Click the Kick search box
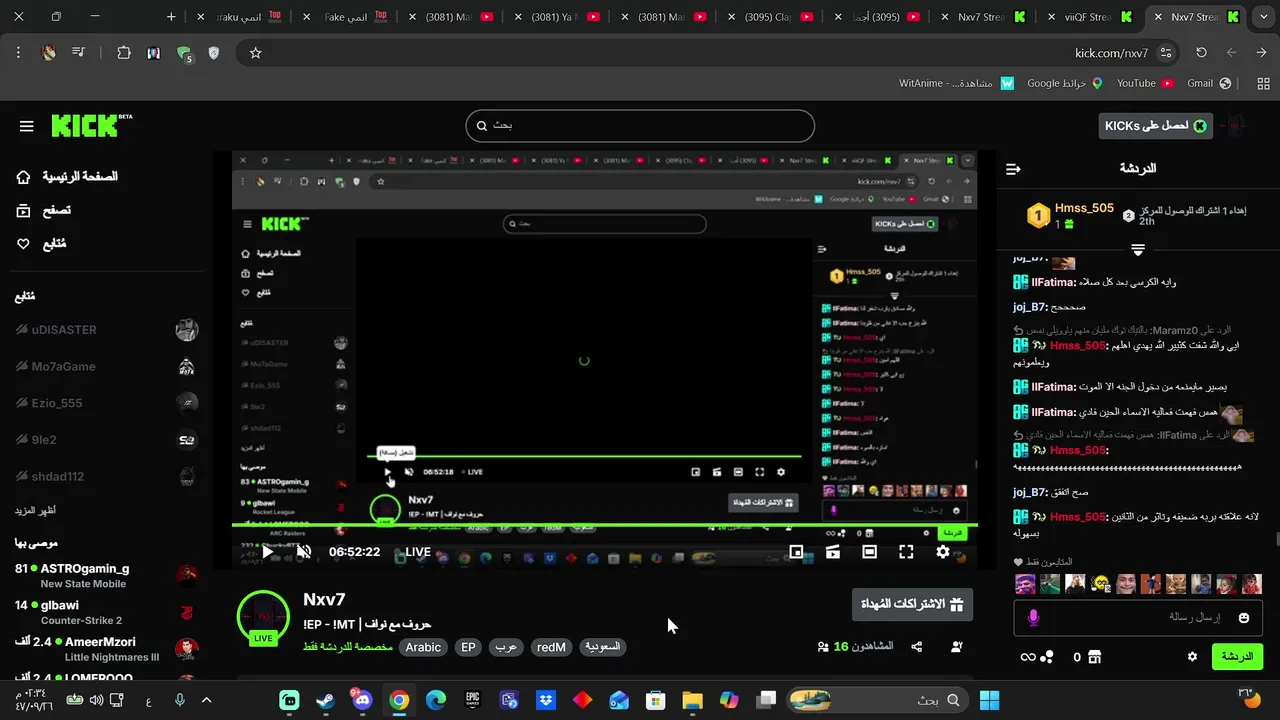The image size is (1280, 720). (x=640, y=126)
